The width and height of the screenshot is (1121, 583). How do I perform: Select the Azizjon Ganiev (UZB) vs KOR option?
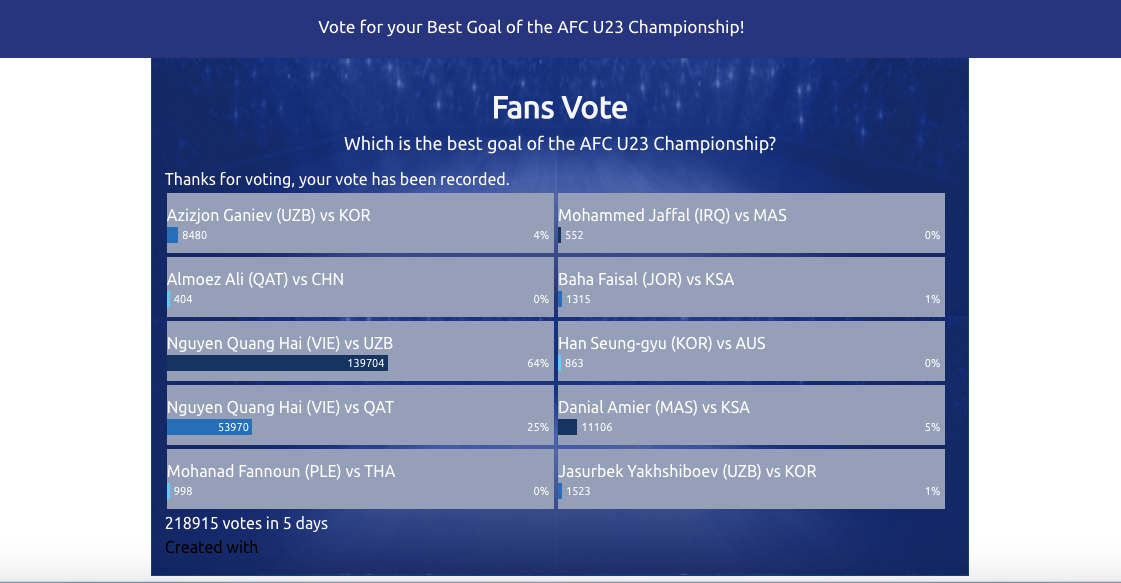360,222
